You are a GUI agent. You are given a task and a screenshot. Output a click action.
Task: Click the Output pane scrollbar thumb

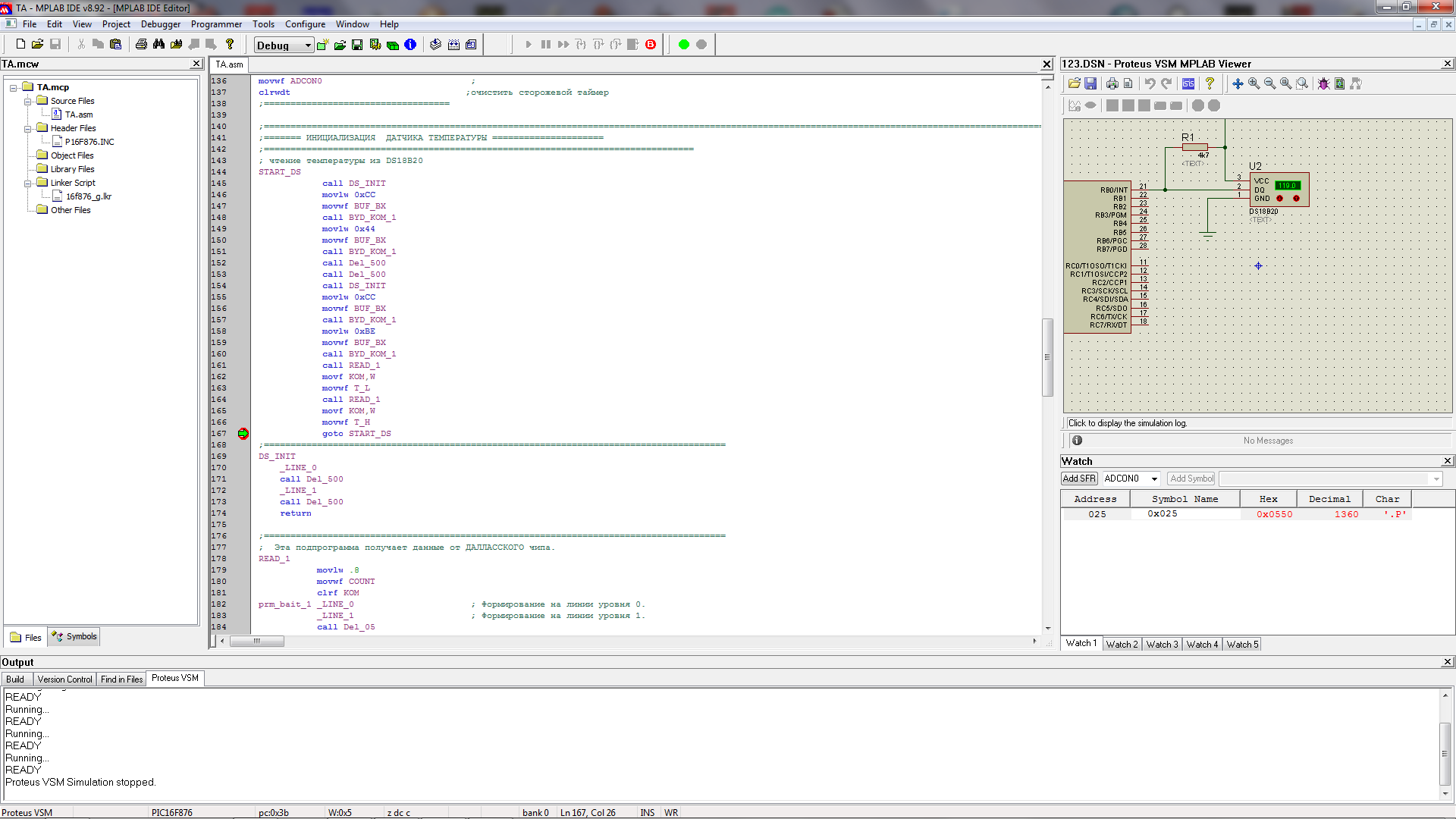click(x=1445, y=755)
